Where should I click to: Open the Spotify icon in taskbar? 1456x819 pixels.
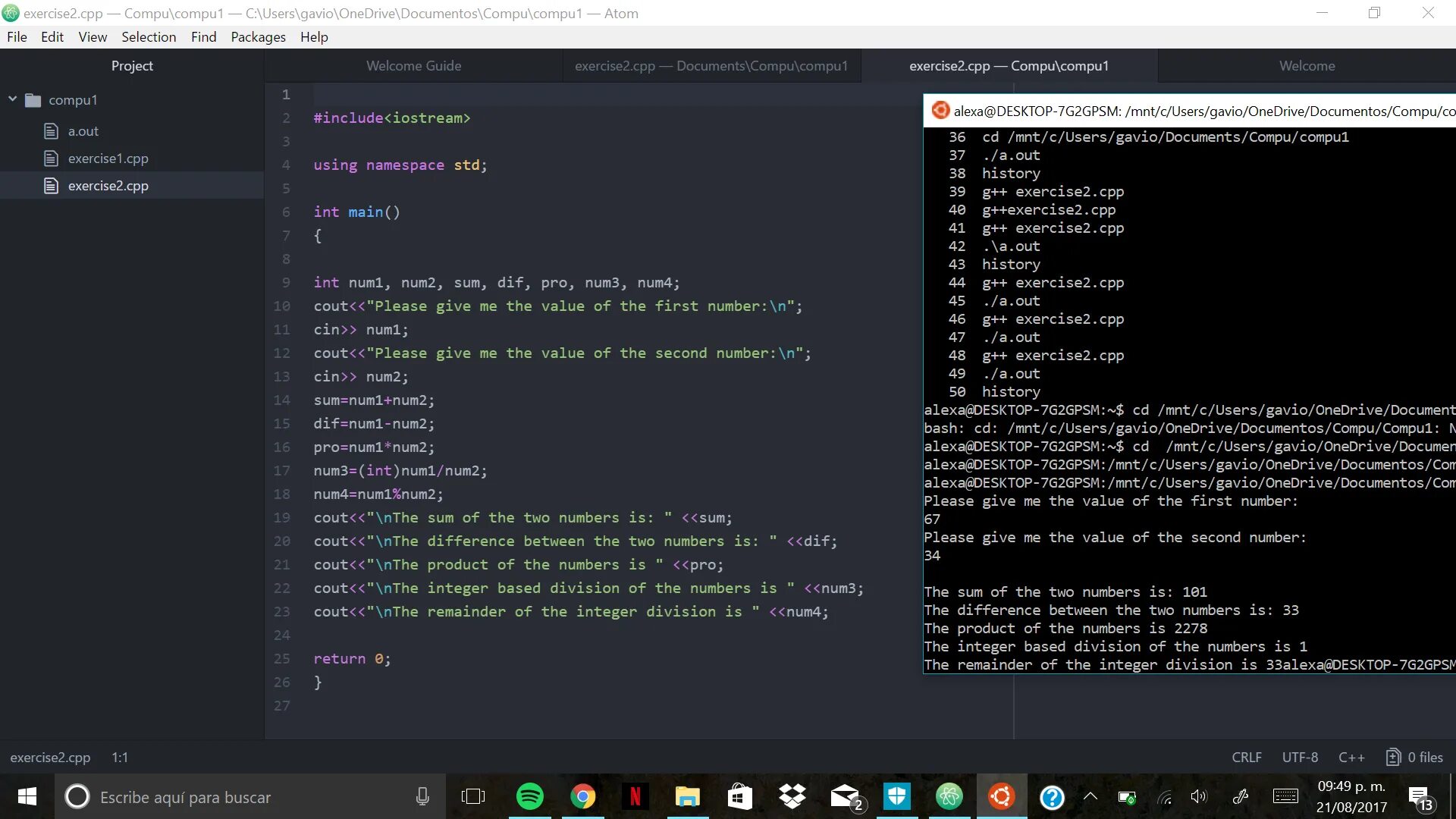(x=530, y=797)
